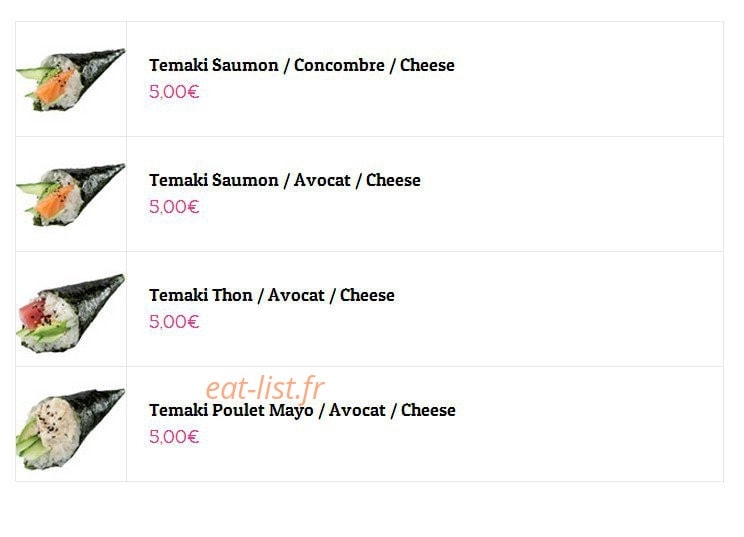This screenshot has width=744, height=537.
Task: View the Temaki Thon Avocat Cheese image
Action: 71,313
